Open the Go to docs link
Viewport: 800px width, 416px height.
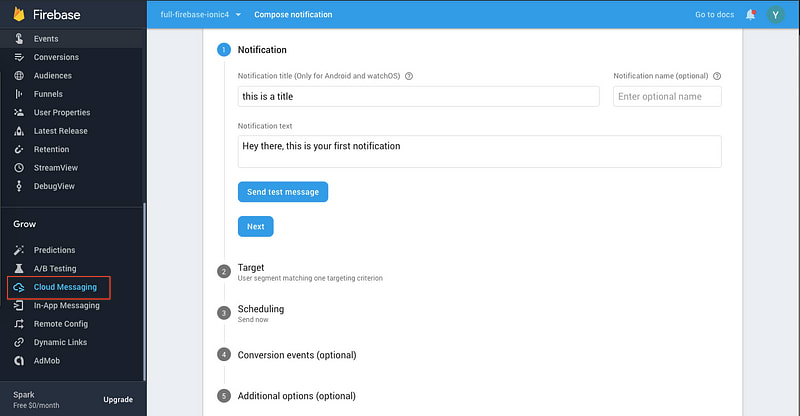[714, 15]
